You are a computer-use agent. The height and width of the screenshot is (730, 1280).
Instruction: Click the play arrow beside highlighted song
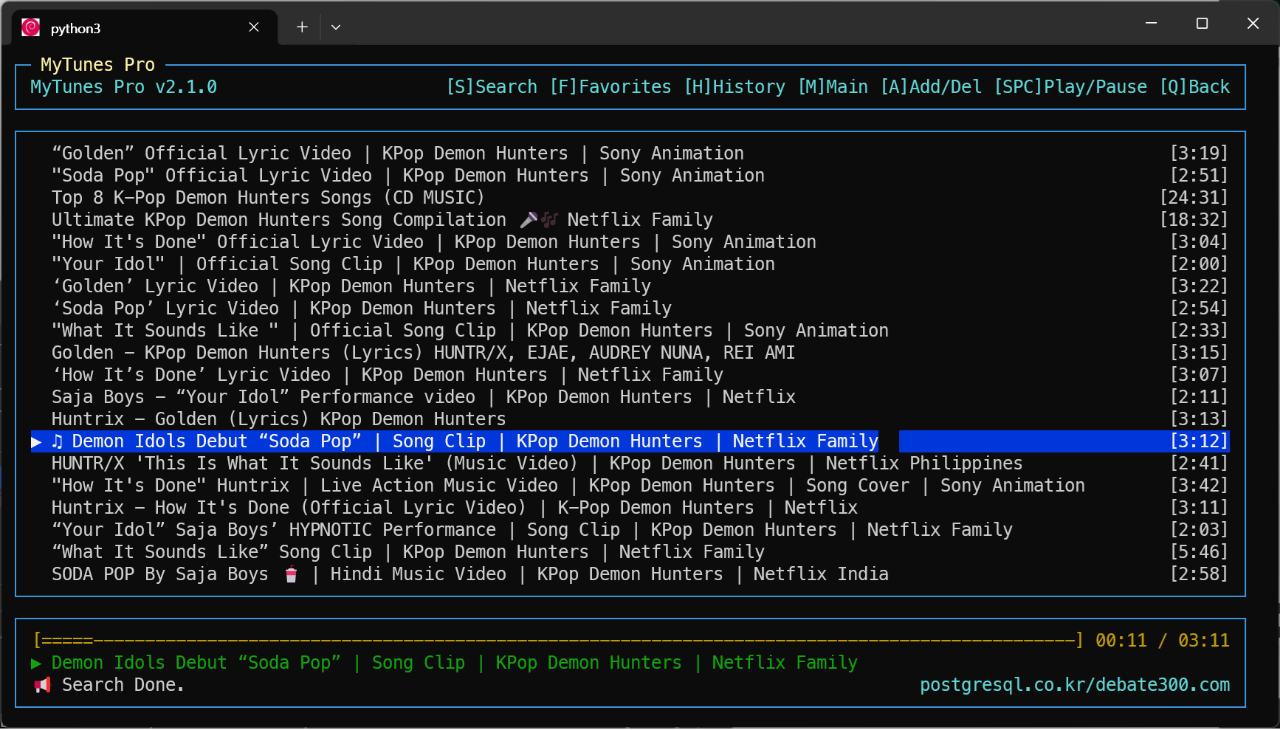(37, 441)
